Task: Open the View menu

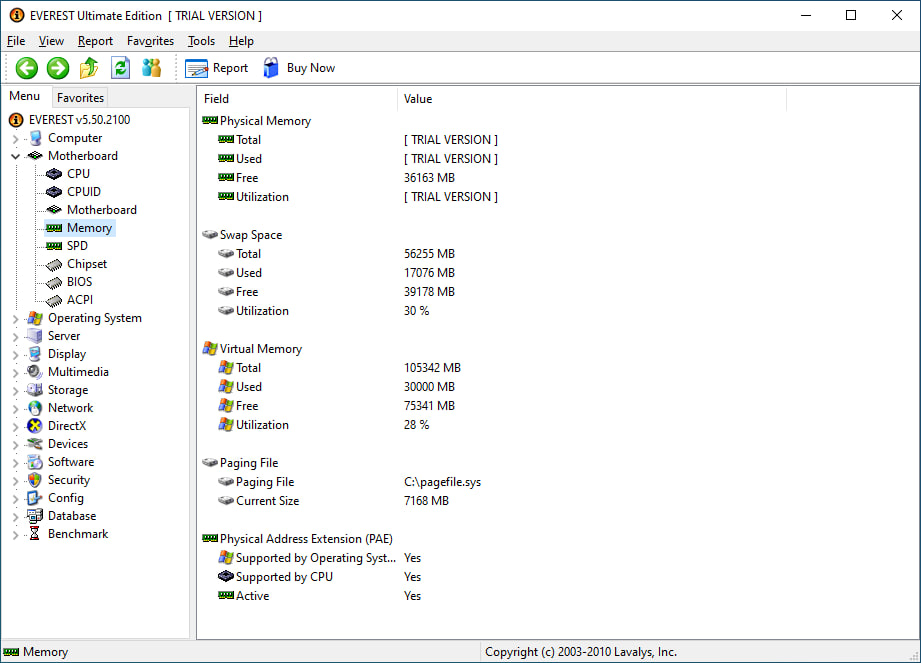Action: point(51,41)
